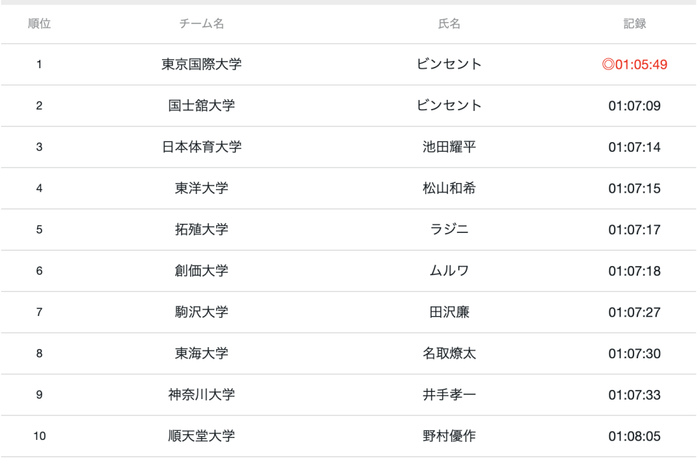Select team name 創価大学
The height and width of the screenshot is (462, 700).
coord(201,271)
